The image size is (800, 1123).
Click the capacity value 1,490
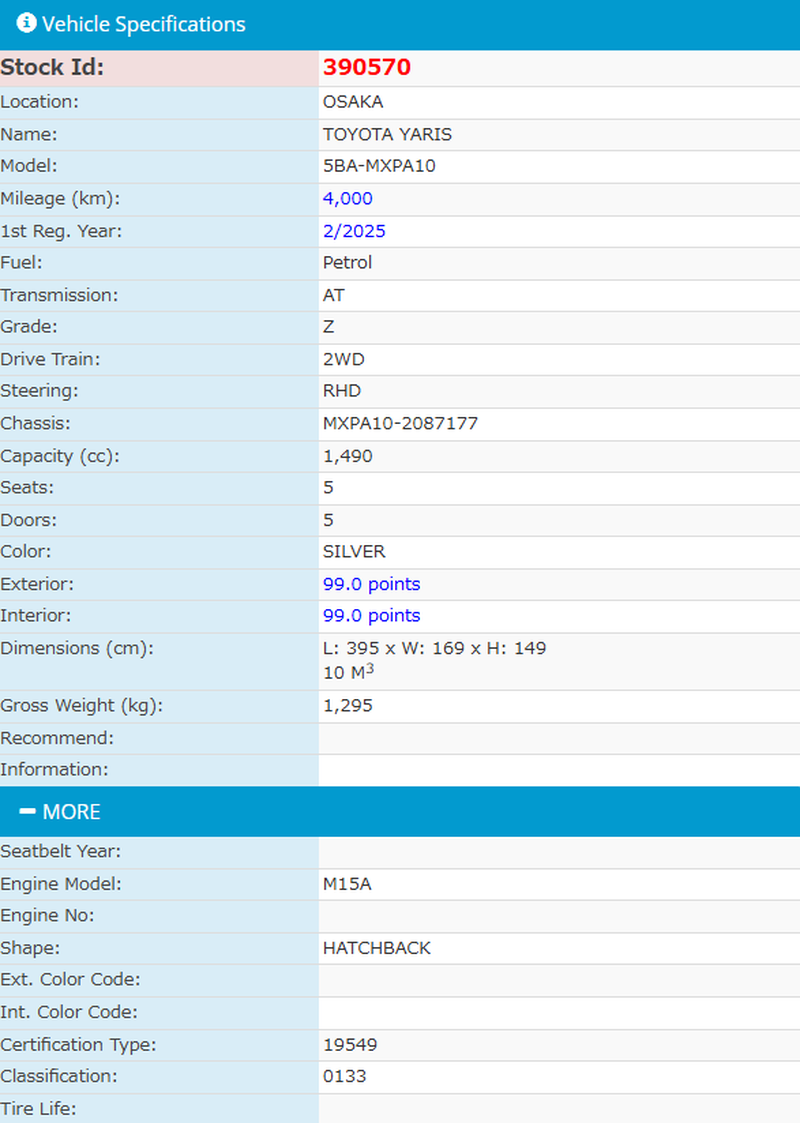pos(347,456)
